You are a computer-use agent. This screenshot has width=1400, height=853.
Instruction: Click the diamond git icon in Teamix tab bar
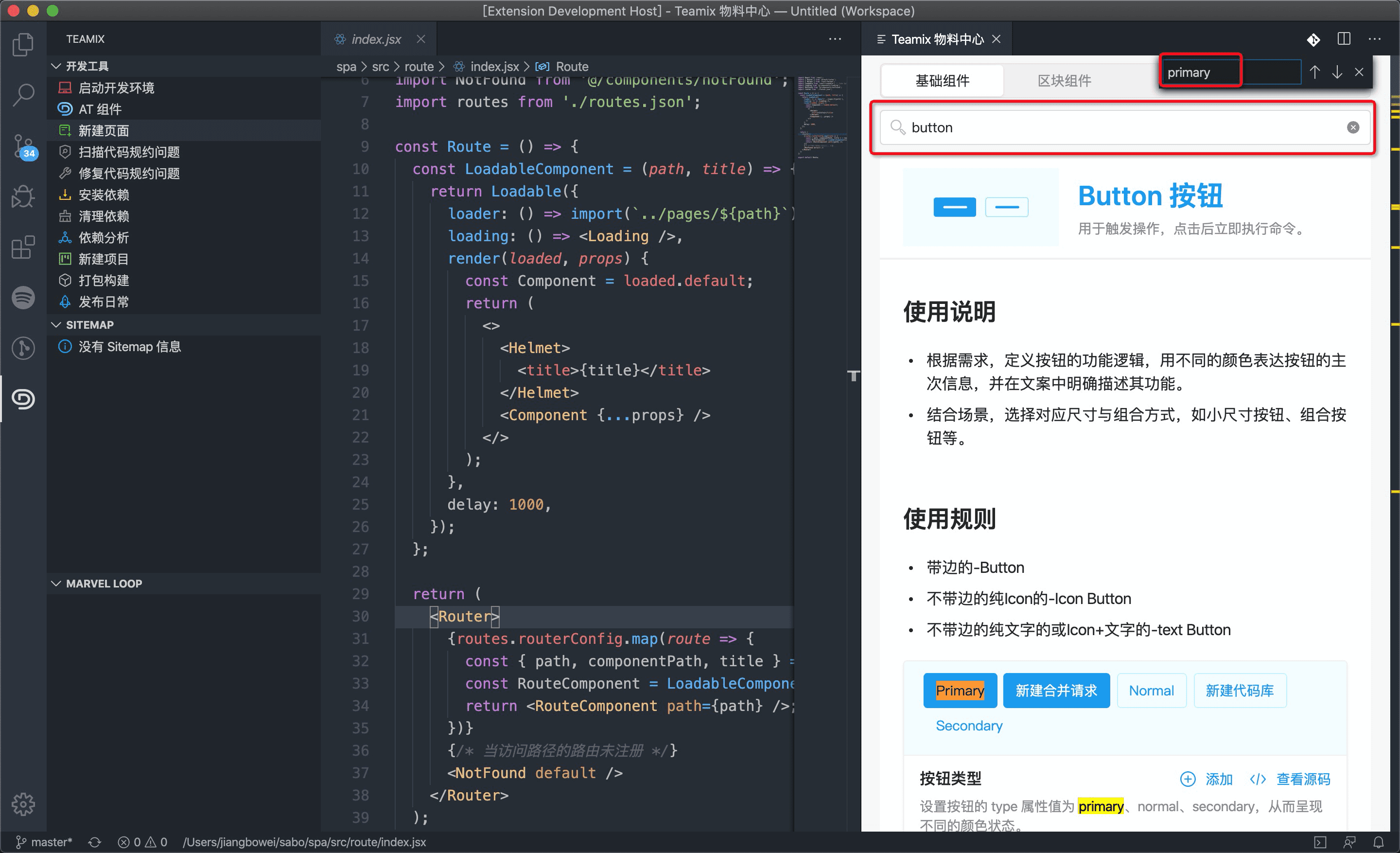pos(1313,39)
